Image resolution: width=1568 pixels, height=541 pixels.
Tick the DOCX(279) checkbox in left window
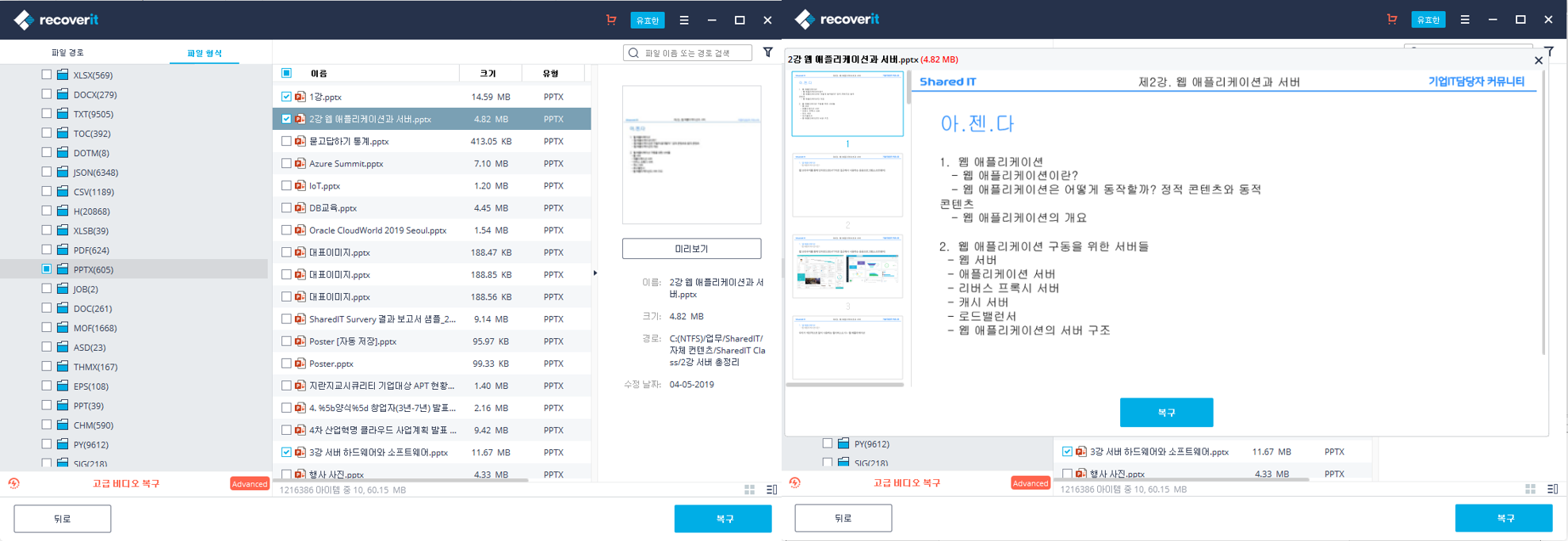click(x=47, y=94)
